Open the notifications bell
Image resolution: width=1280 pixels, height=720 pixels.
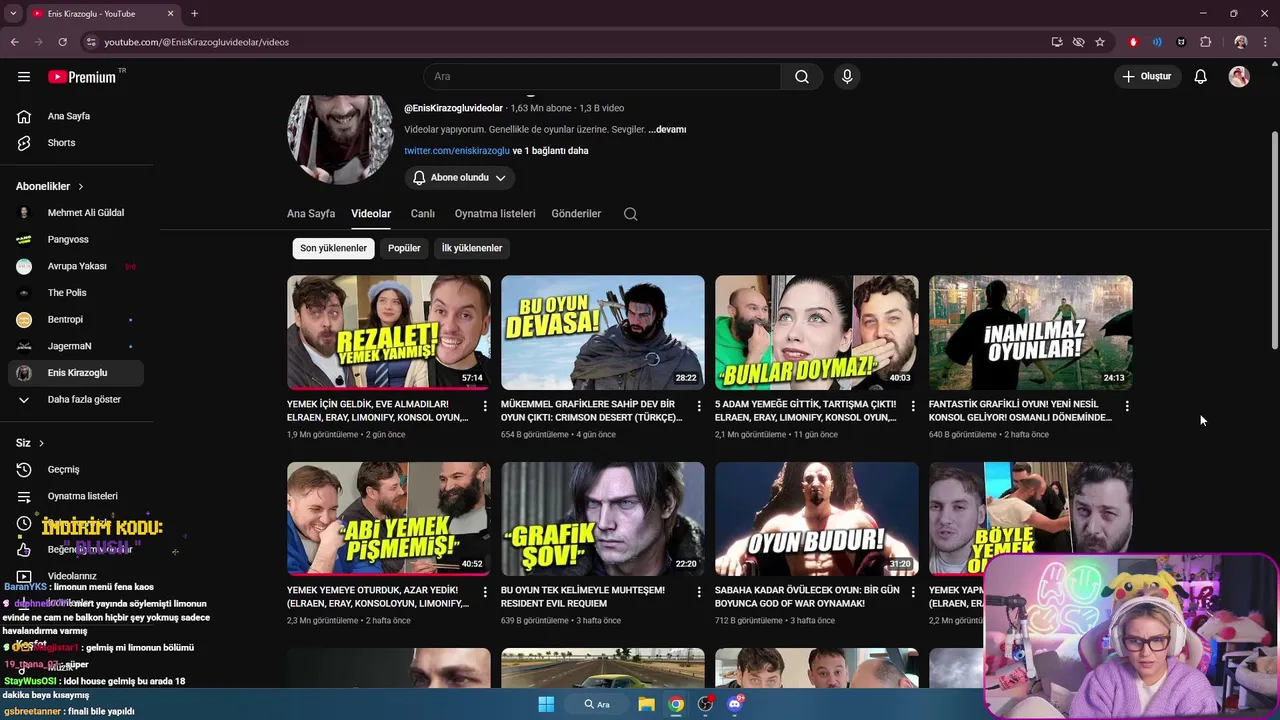[1200, 76]
